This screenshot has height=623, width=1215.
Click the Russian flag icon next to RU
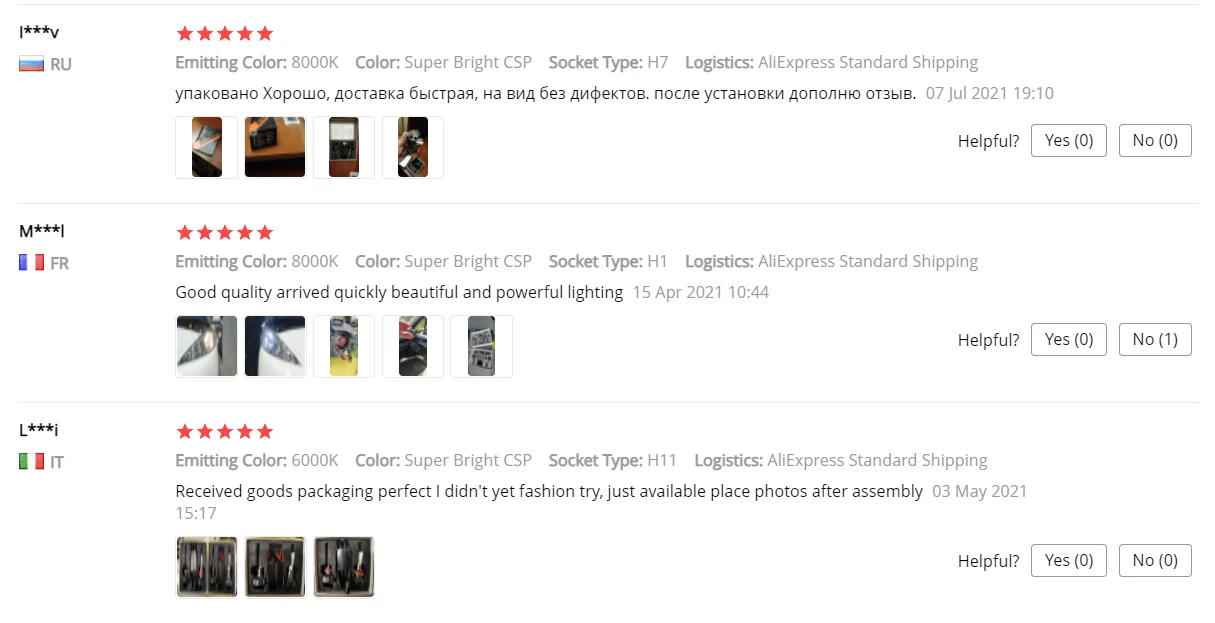tap(32, 64)
